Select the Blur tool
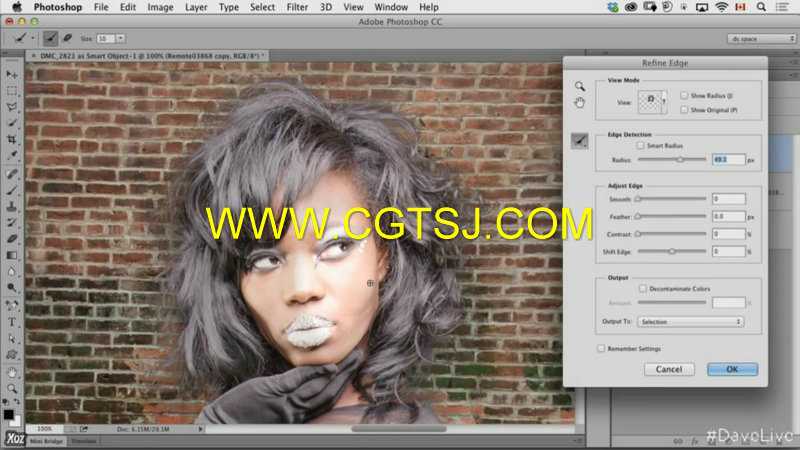This screenshot has width=800, height=450. 12,271
